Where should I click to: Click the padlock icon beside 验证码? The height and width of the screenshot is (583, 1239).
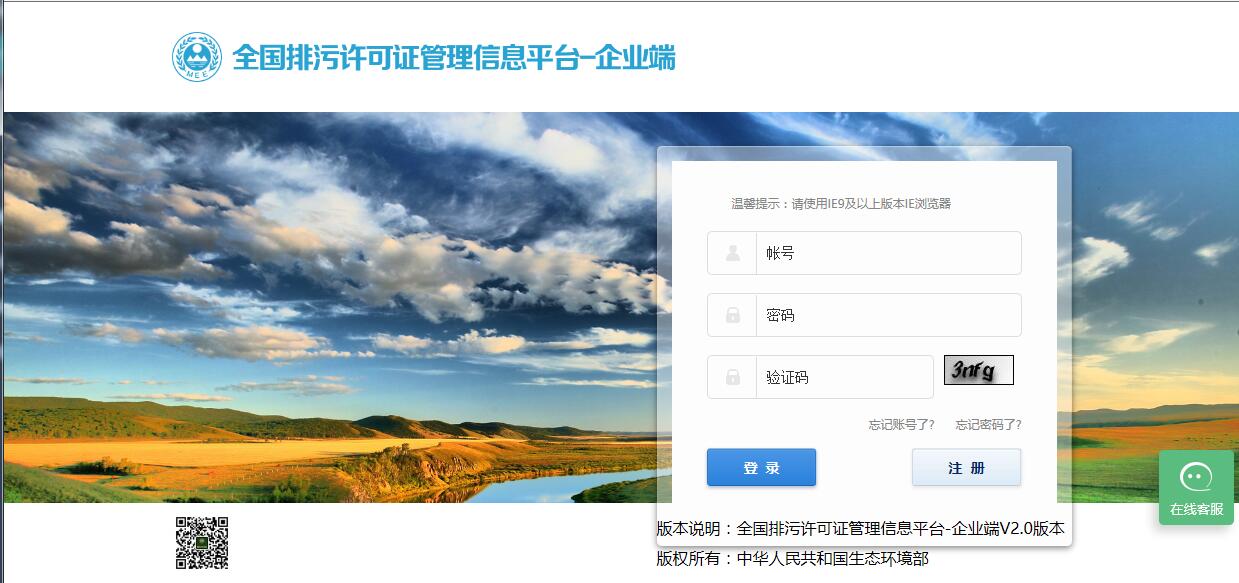733,377
